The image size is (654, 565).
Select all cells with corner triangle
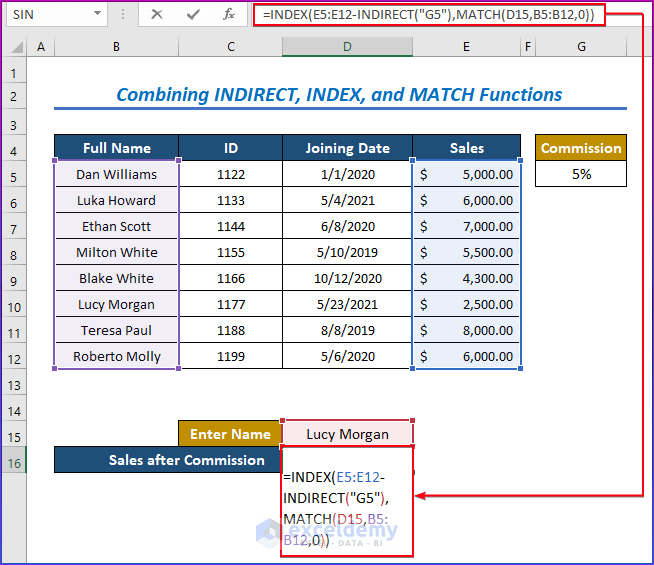(x=16, y=47)
